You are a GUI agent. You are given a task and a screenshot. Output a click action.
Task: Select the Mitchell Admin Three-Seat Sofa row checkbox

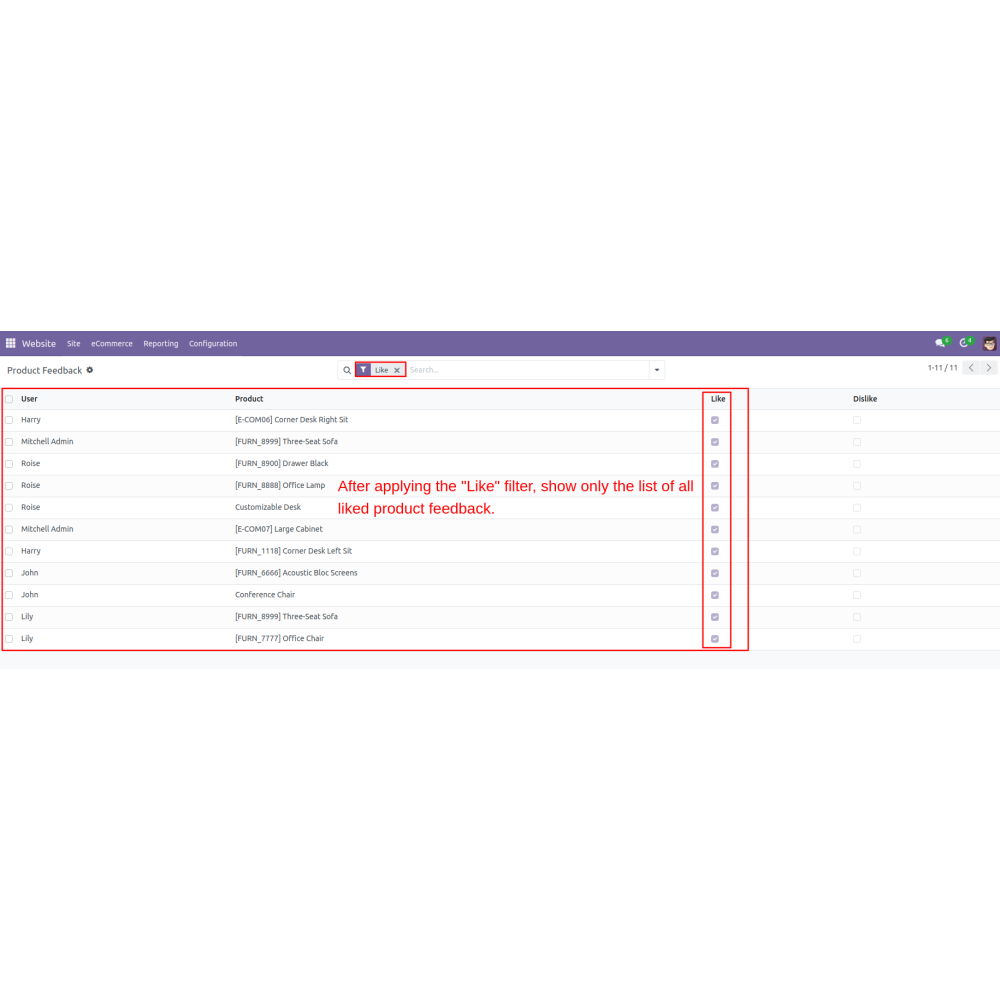coord(9,442)
